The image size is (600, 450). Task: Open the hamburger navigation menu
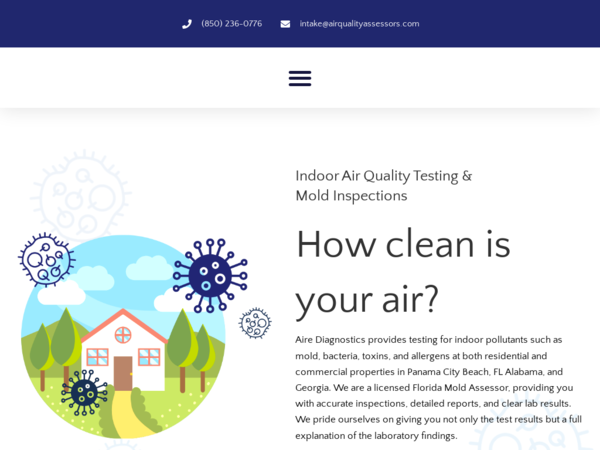tap(300, 78)
